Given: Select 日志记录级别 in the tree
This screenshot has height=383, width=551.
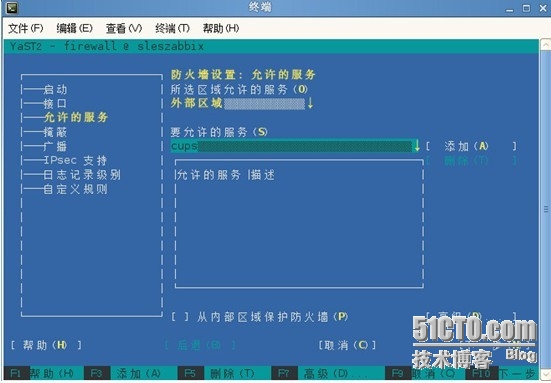Looking at the screenshot, I should (82, 175).
